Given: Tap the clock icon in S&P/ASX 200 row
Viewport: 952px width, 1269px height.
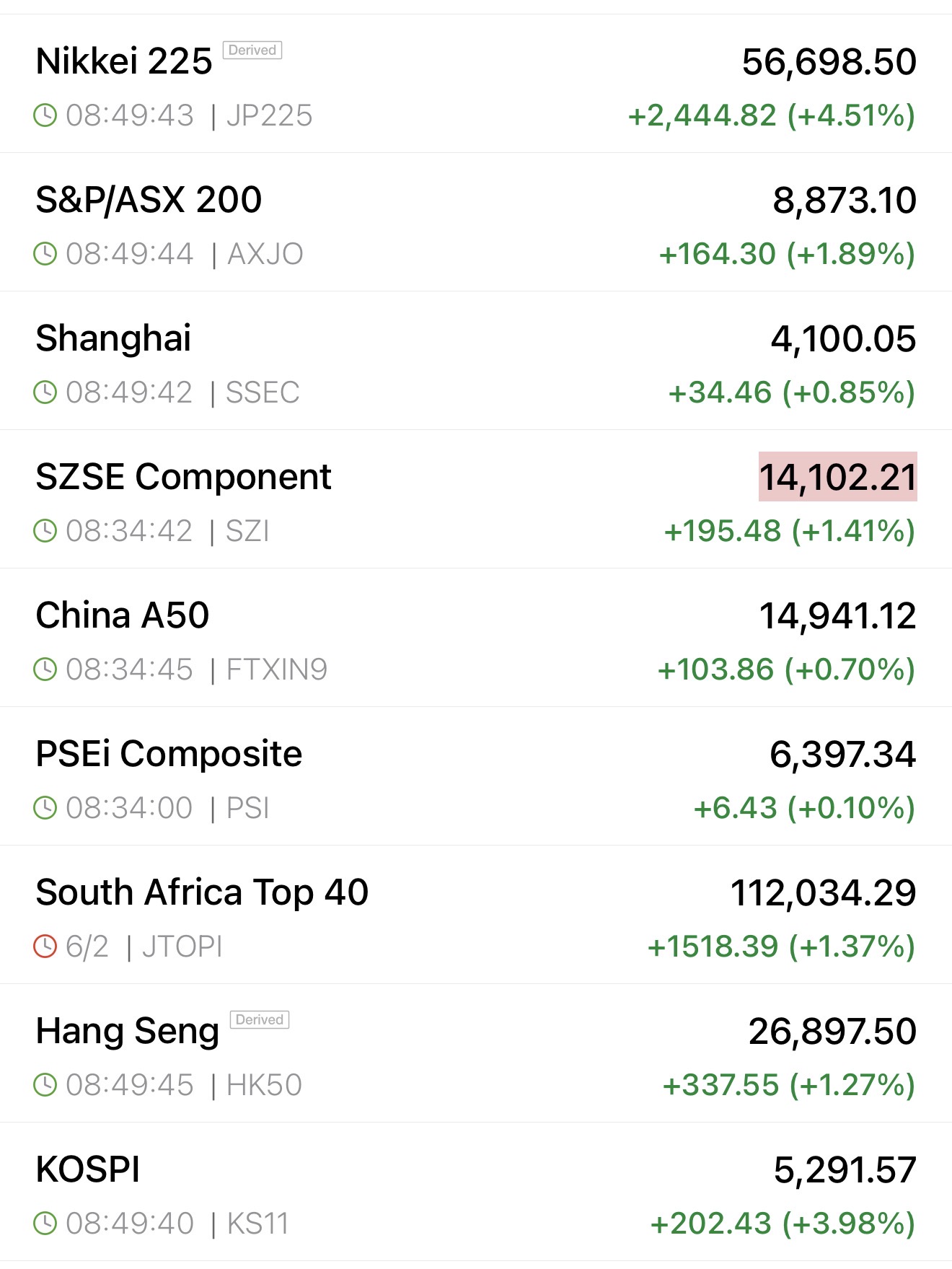Looking at the screenshot, I should (x=45, y=254).
